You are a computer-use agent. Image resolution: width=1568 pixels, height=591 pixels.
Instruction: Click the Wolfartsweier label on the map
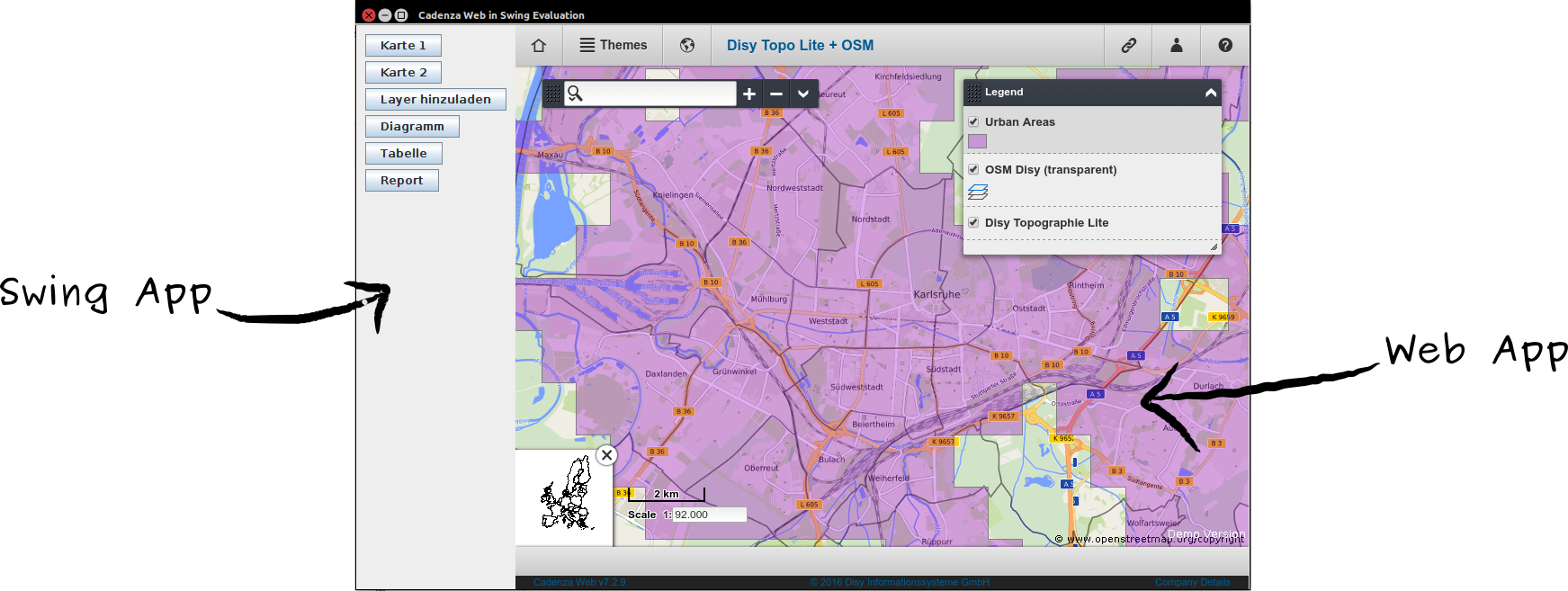[x=1152, y=522]
